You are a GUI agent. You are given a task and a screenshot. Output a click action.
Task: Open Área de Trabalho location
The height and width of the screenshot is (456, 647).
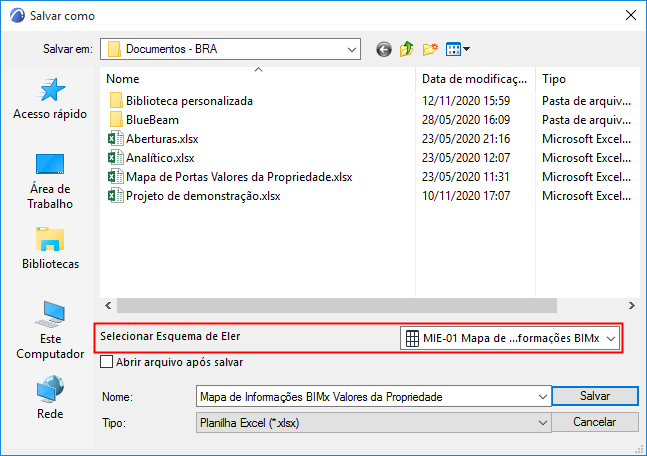[50, 181]
